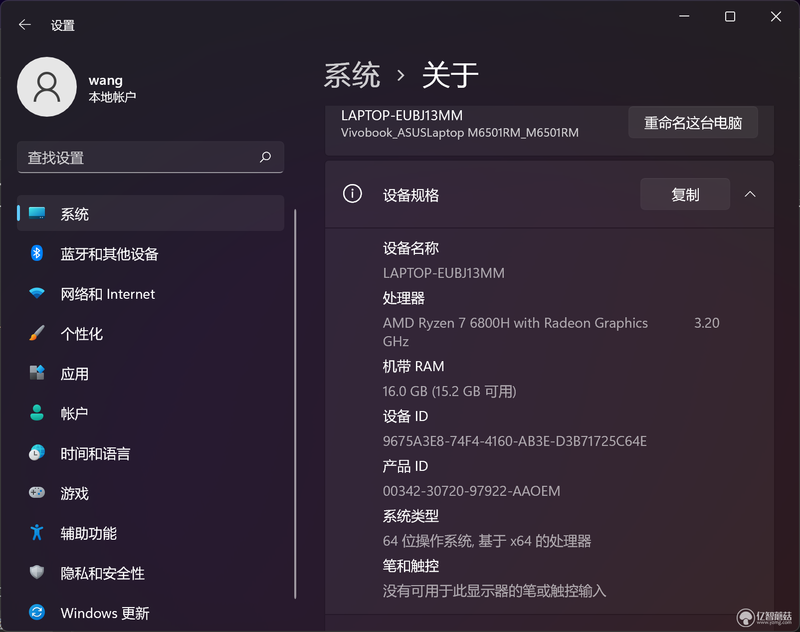Click the sidebar vertical scrollbar
This screenshot has height=632, width=800.
click(295, 403)
